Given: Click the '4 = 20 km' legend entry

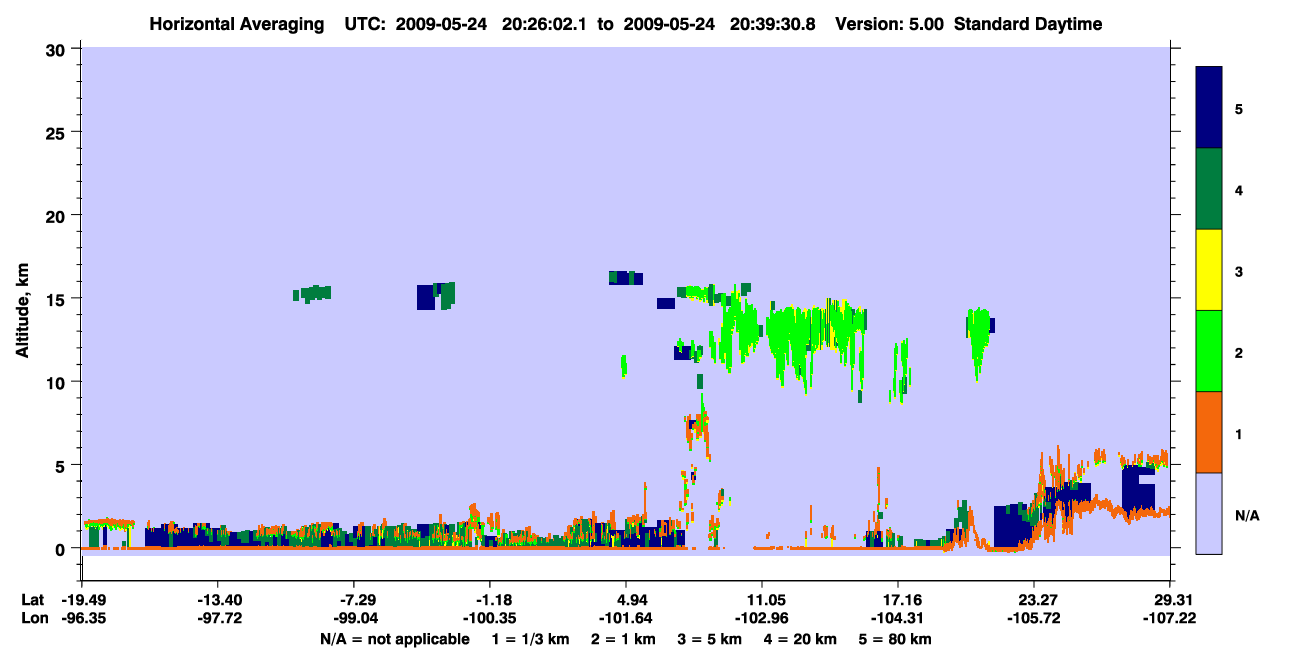Looking at the screenshot, I should 801,639.
